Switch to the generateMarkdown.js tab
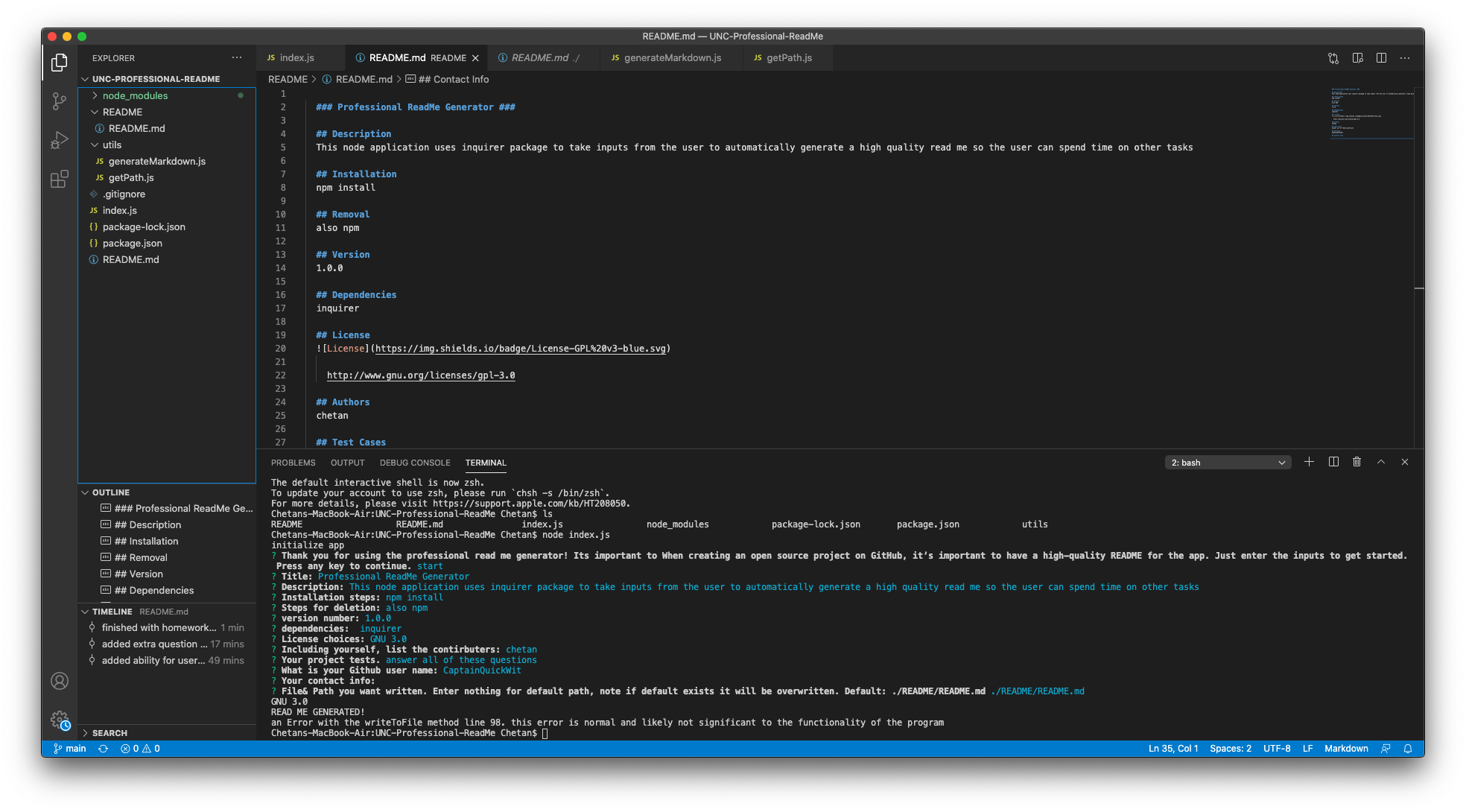This screenshot has width=1466, height=812. tap(672, 58)
